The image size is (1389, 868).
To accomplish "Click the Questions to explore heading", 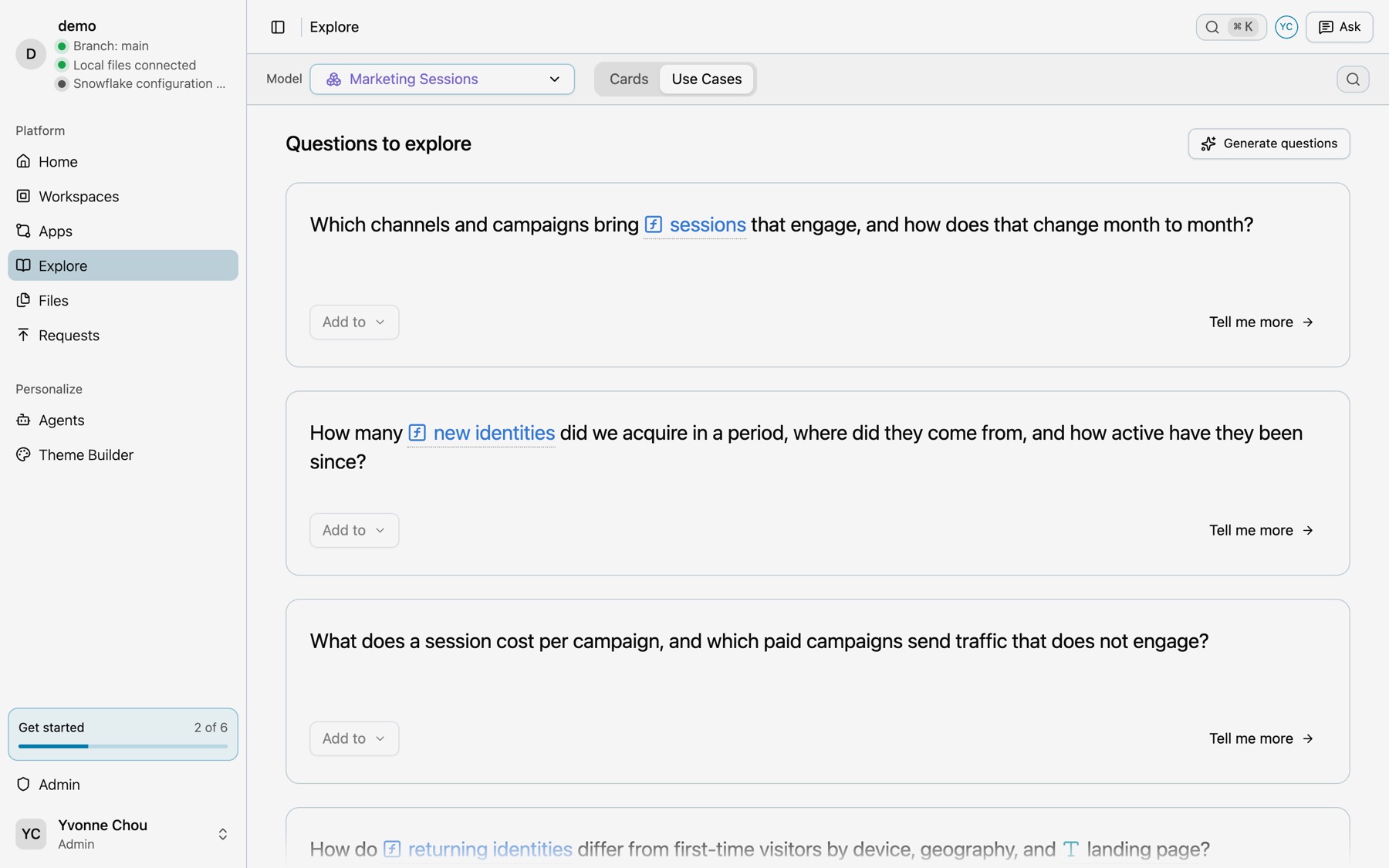I will click(378, 144).
